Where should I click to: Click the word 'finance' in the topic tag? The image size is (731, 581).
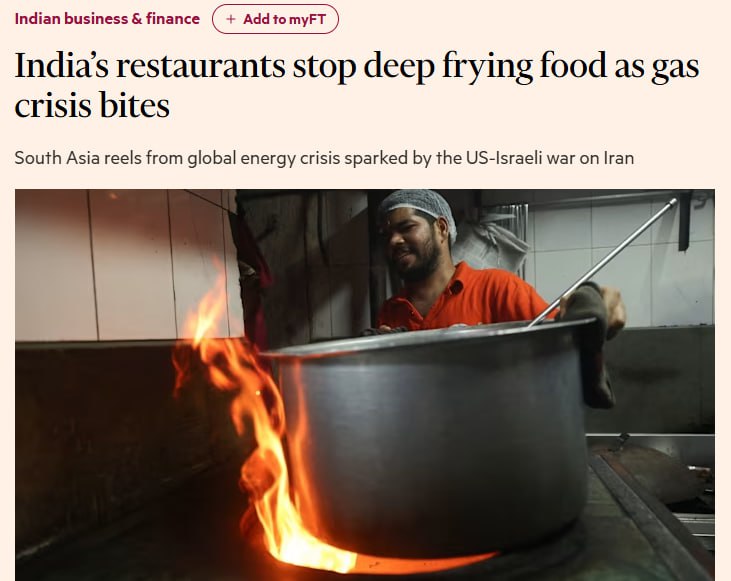tap(173, 19)
